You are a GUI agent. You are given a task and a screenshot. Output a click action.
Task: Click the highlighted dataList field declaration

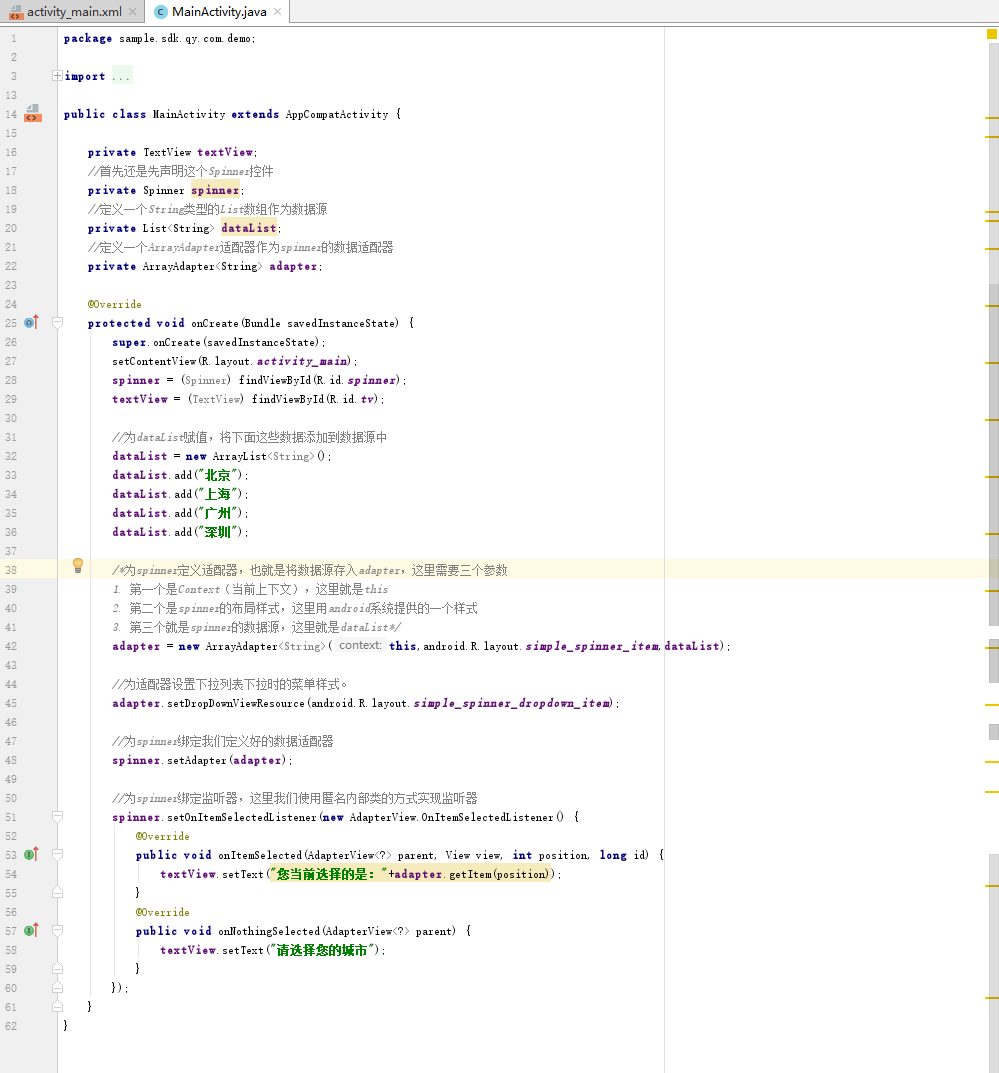tap(249, 228)
